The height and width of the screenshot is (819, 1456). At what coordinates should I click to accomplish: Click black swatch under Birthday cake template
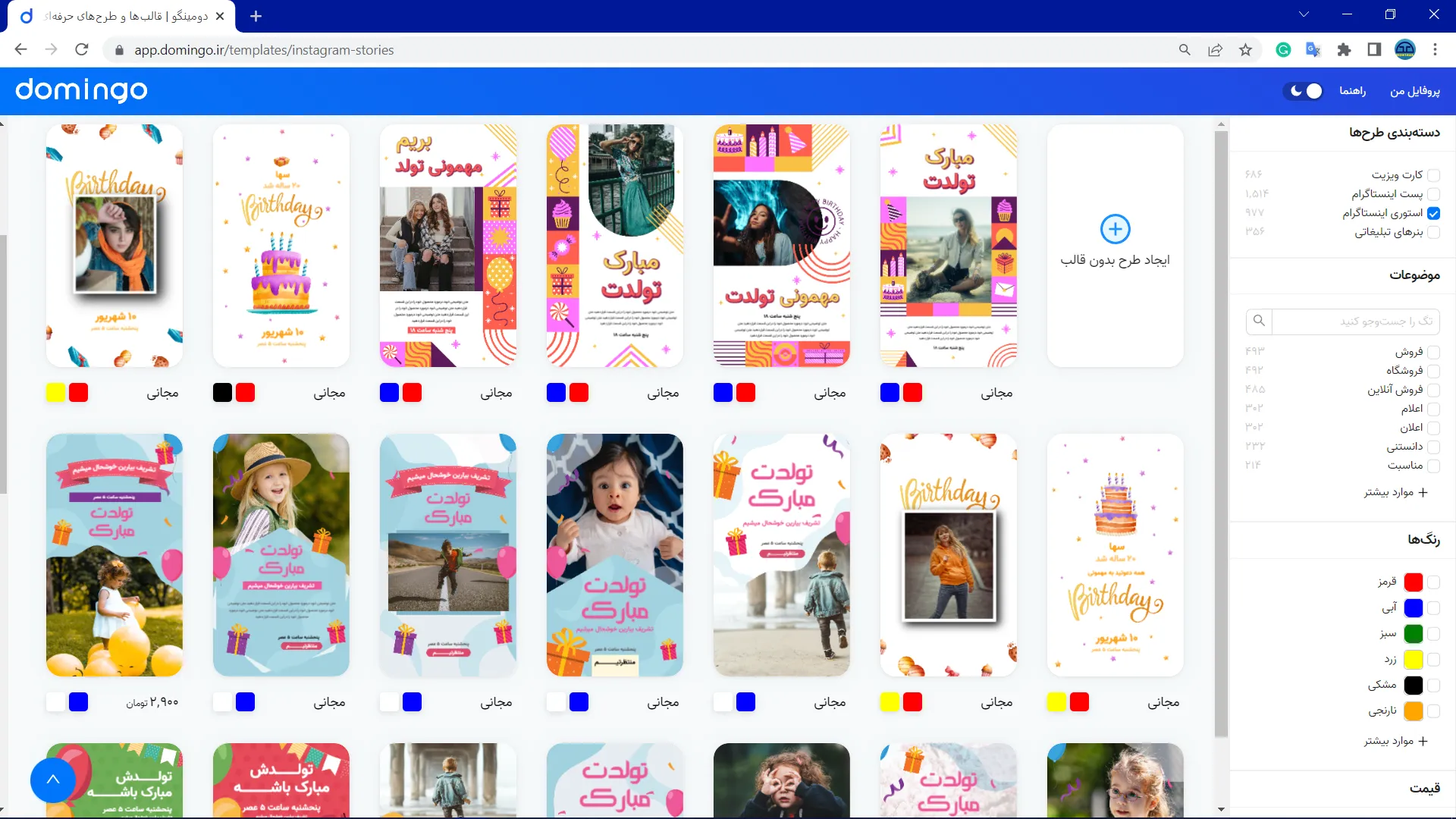click(x=222, y=393)
